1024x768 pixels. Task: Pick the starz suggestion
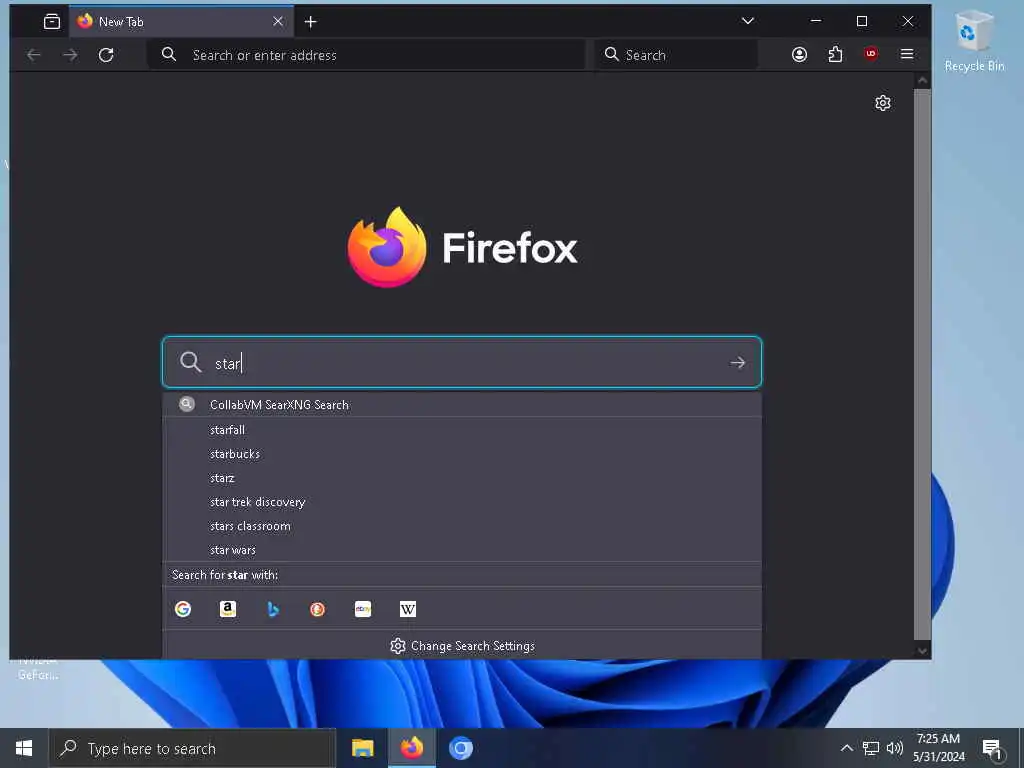coord(462,478)
